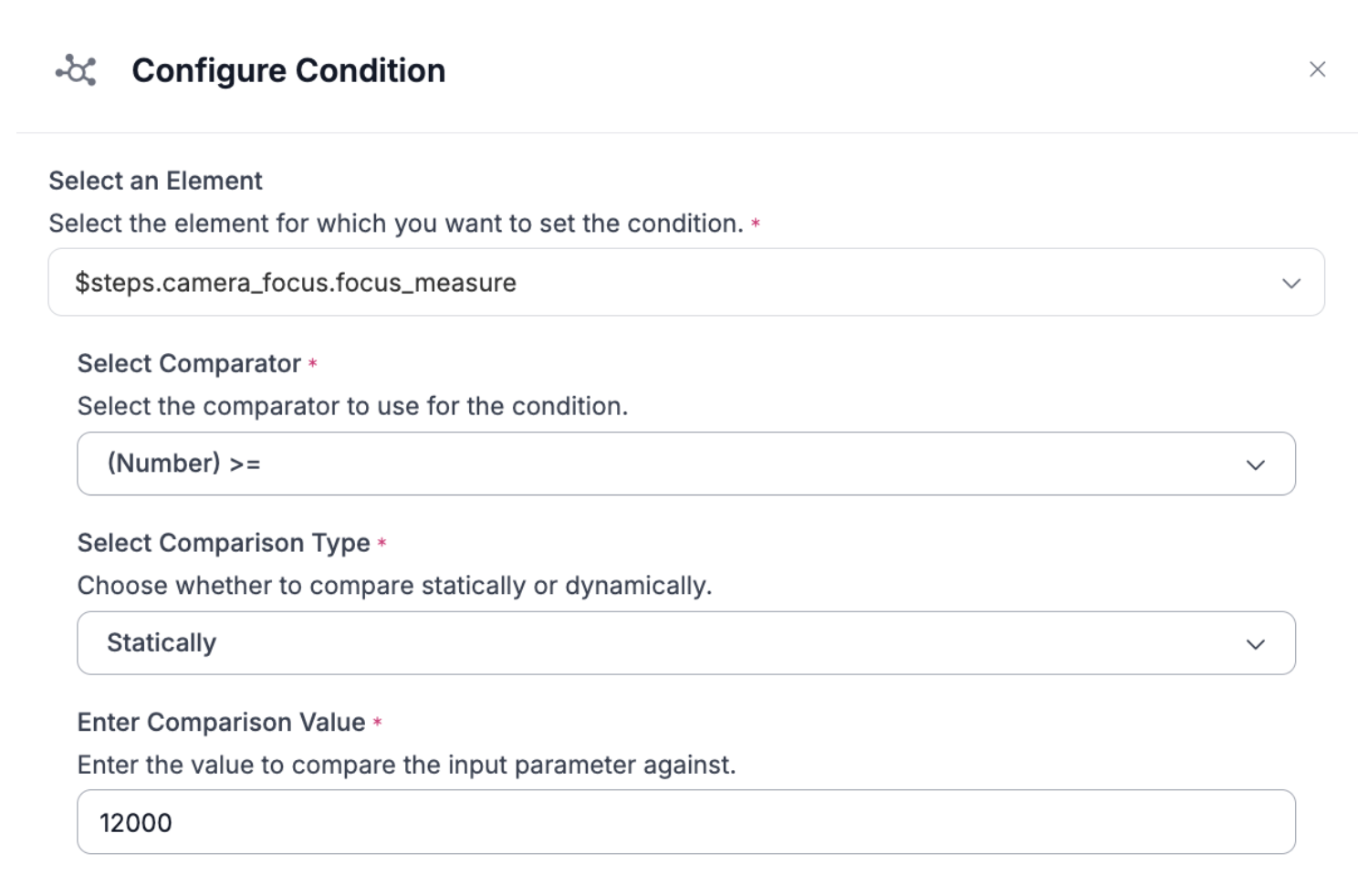Viewport: 1358px width, 896px height.
Task: Click the asterisk after the element description
Action: tap(756, 224)
